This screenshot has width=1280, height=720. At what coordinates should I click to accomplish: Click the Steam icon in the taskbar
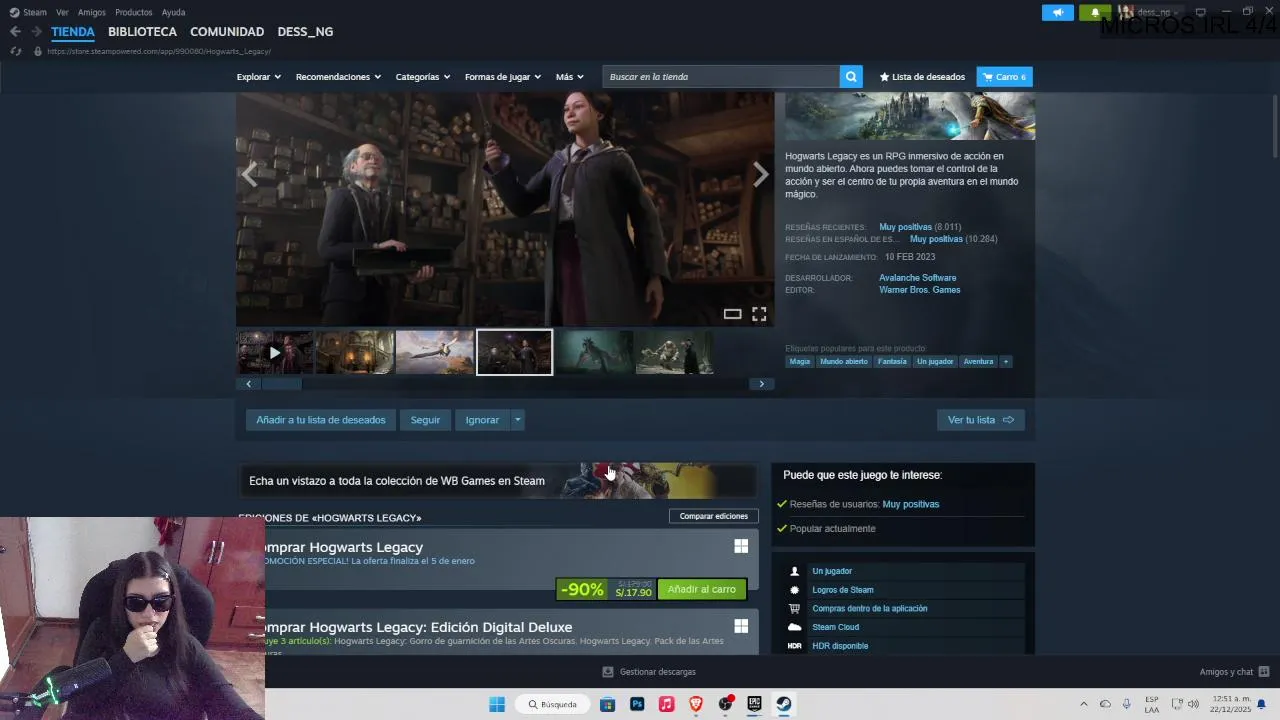point(784,704)
